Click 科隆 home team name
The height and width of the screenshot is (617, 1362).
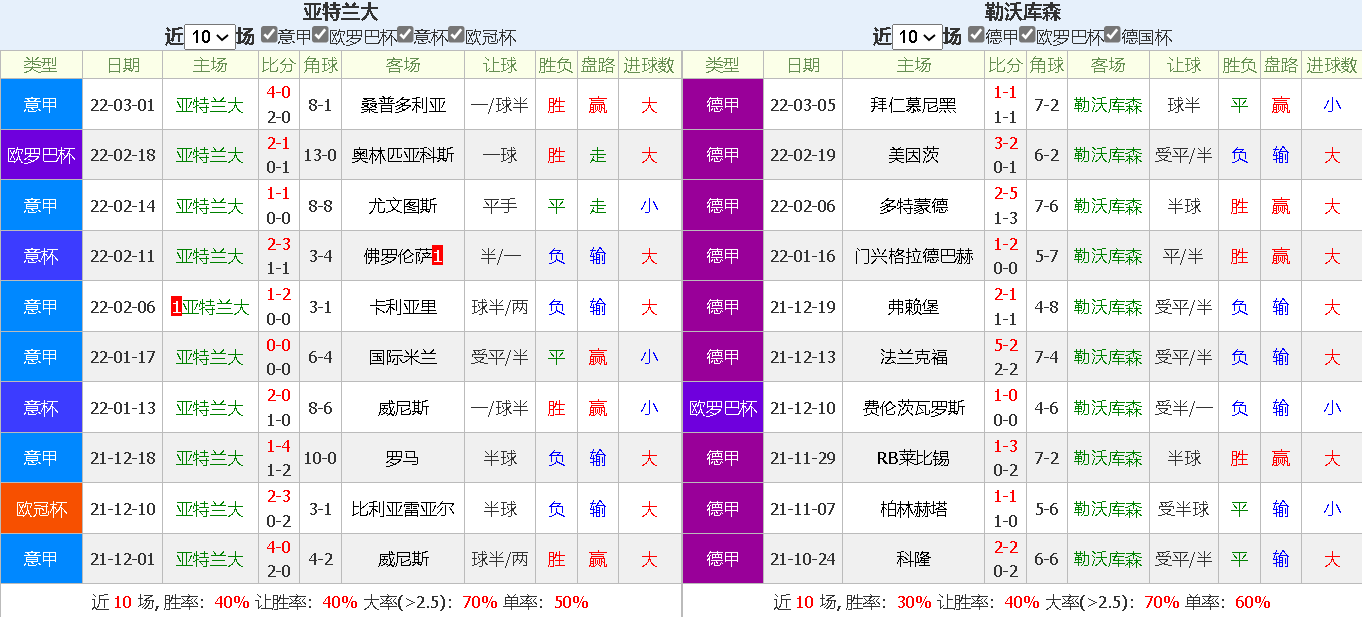pyautogui.click(x=914, y=559)
